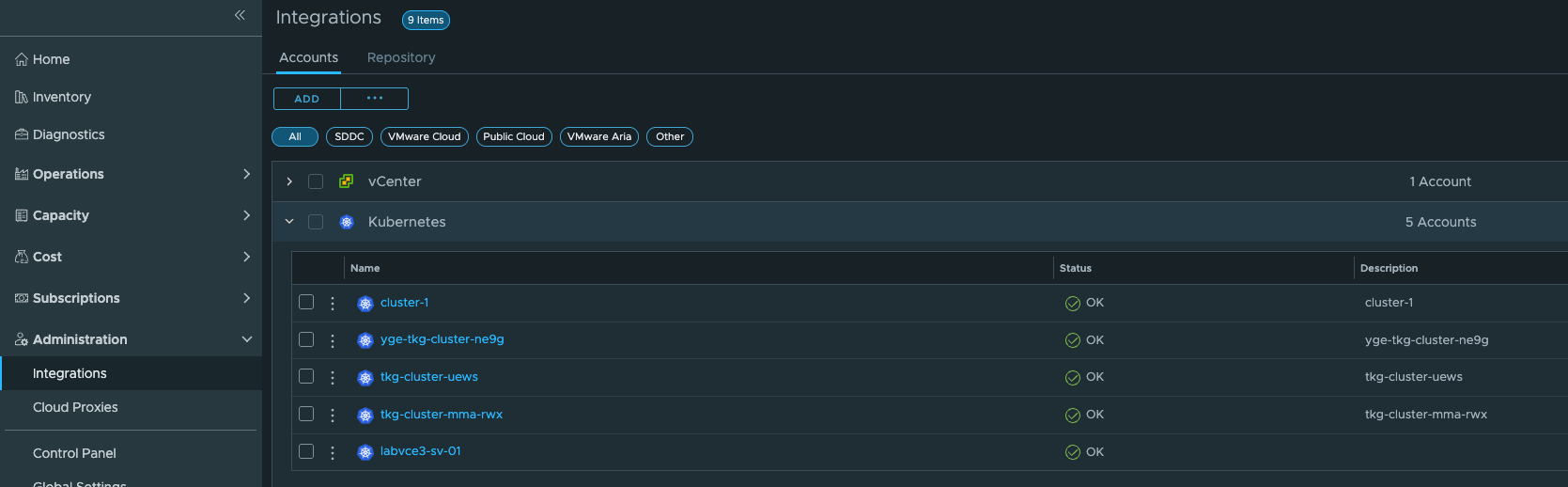Click the Operations icon in sidebar
This screenshot has width=1568, height=487.
pyautogui.click(x=22, y=174)
